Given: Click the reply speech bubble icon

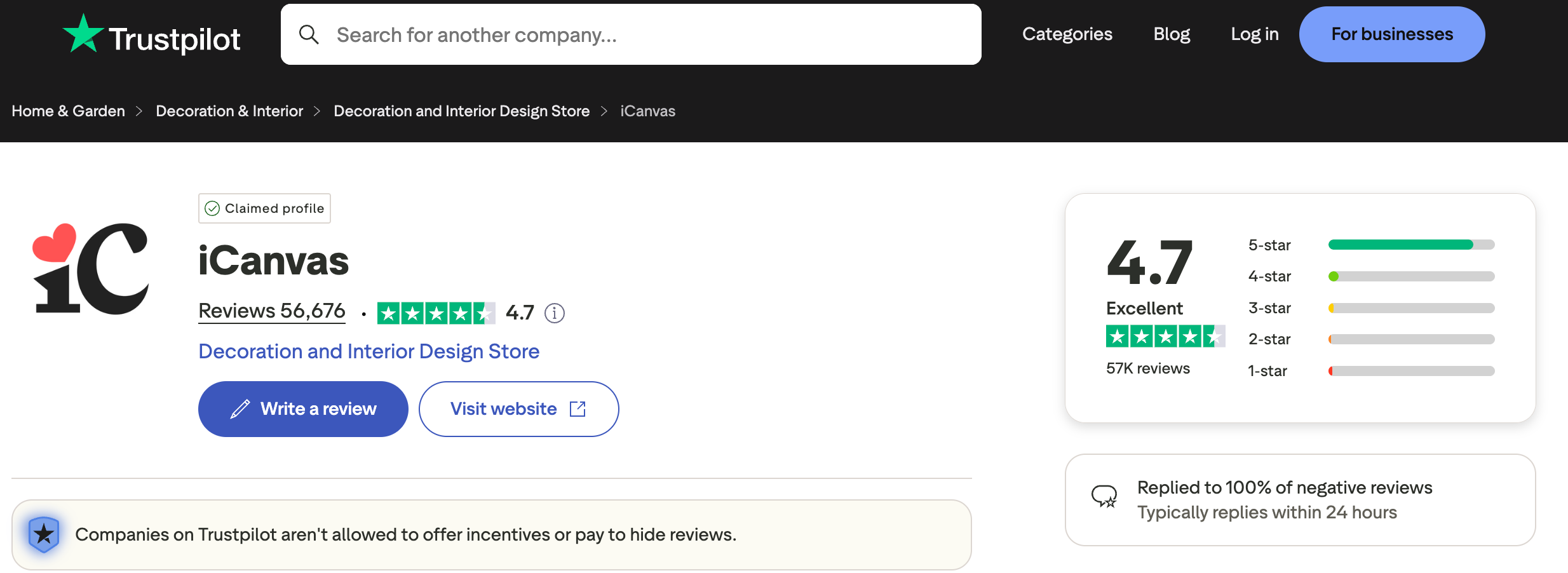Looking at the screenshot, I should 1104,496.
